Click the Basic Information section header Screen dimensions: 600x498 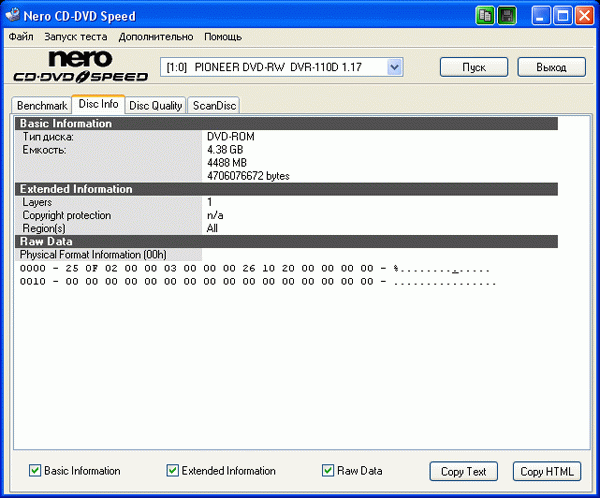[x=286, y=124]
